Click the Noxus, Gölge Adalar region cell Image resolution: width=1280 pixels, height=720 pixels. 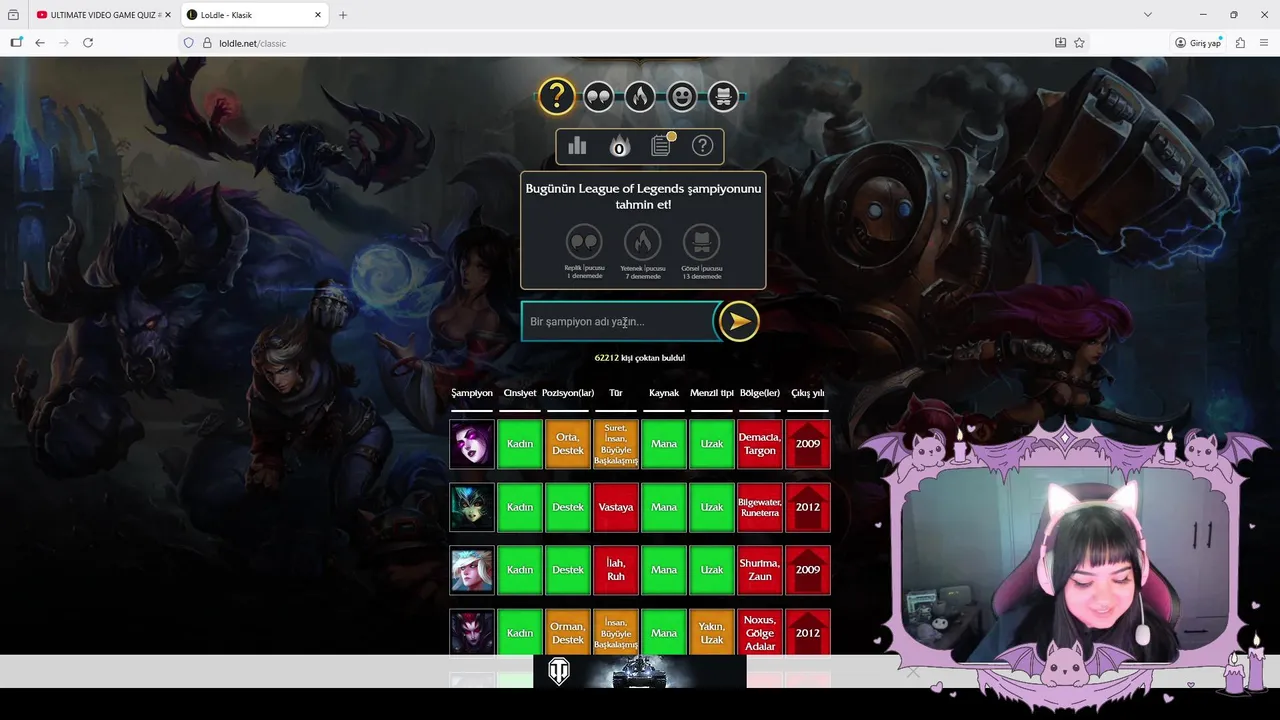coord(760,633)
